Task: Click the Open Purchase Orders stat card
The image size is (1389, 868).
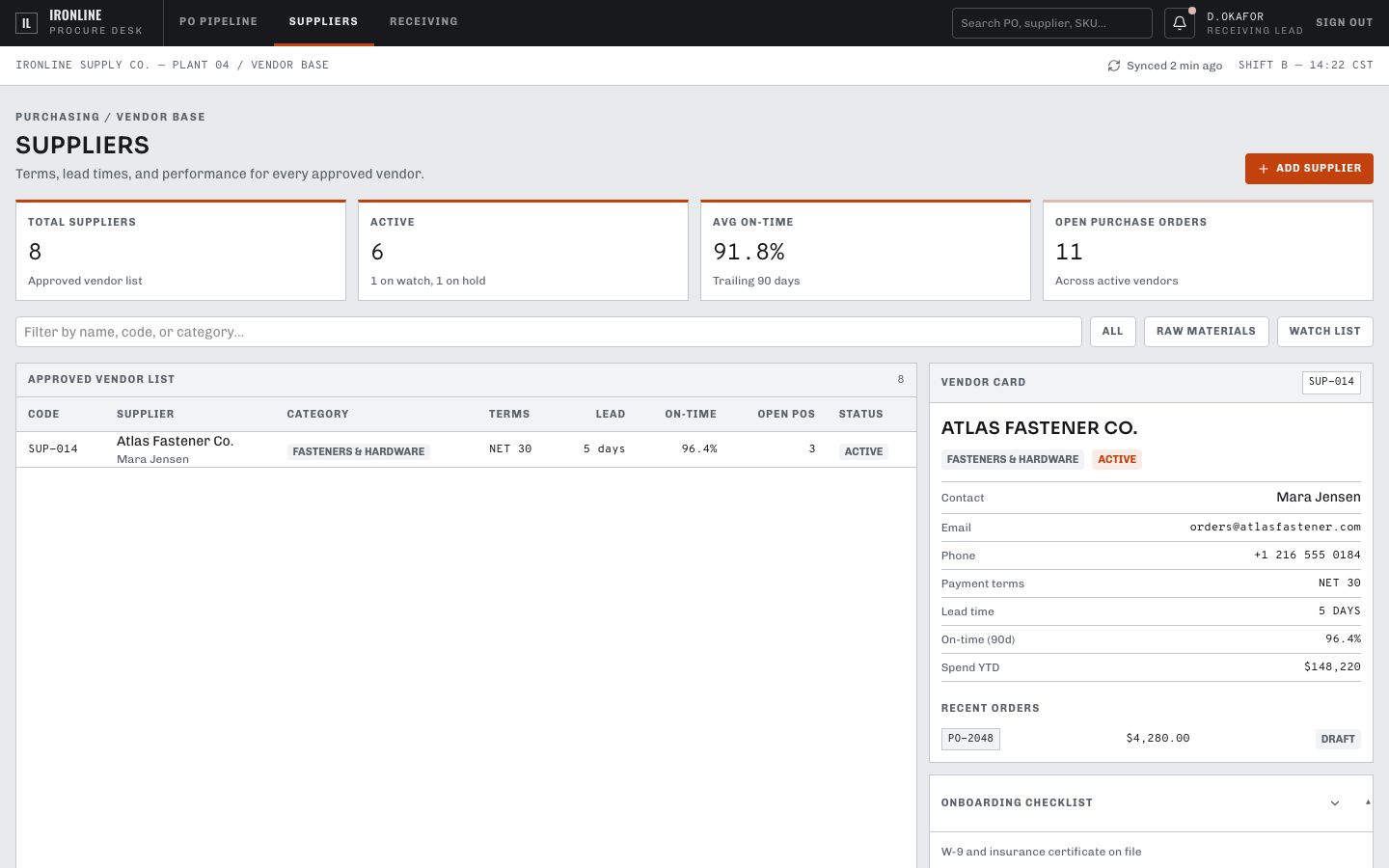Action: (1208, 251)
